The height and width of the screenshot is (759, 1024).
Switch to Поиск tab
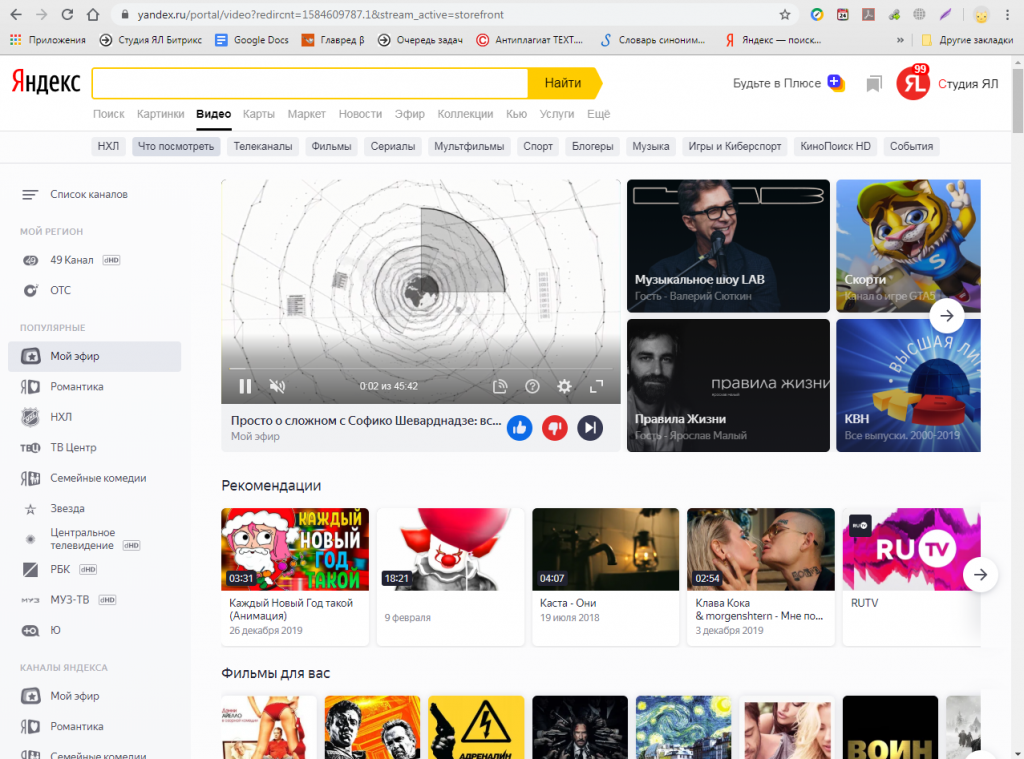[108, 114]
